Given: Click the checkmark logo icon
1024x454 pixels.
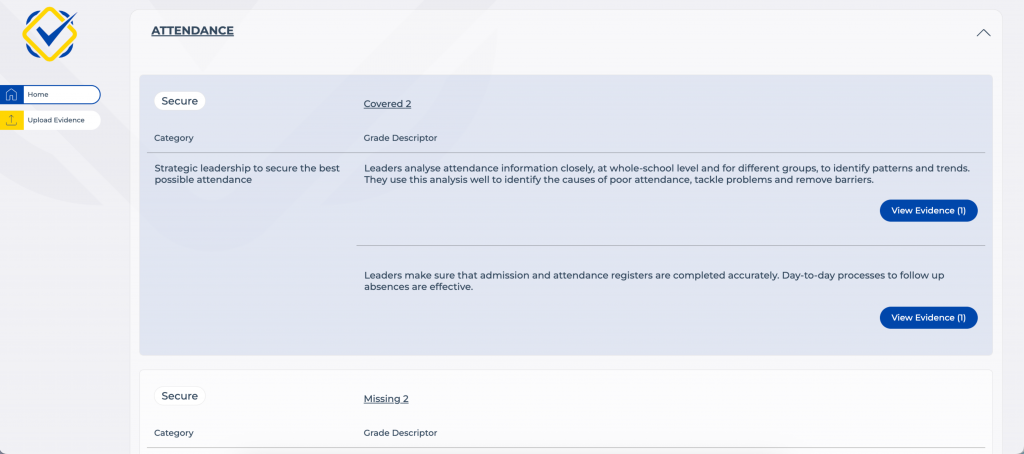Looking at the screenshot, I should 49,34.
